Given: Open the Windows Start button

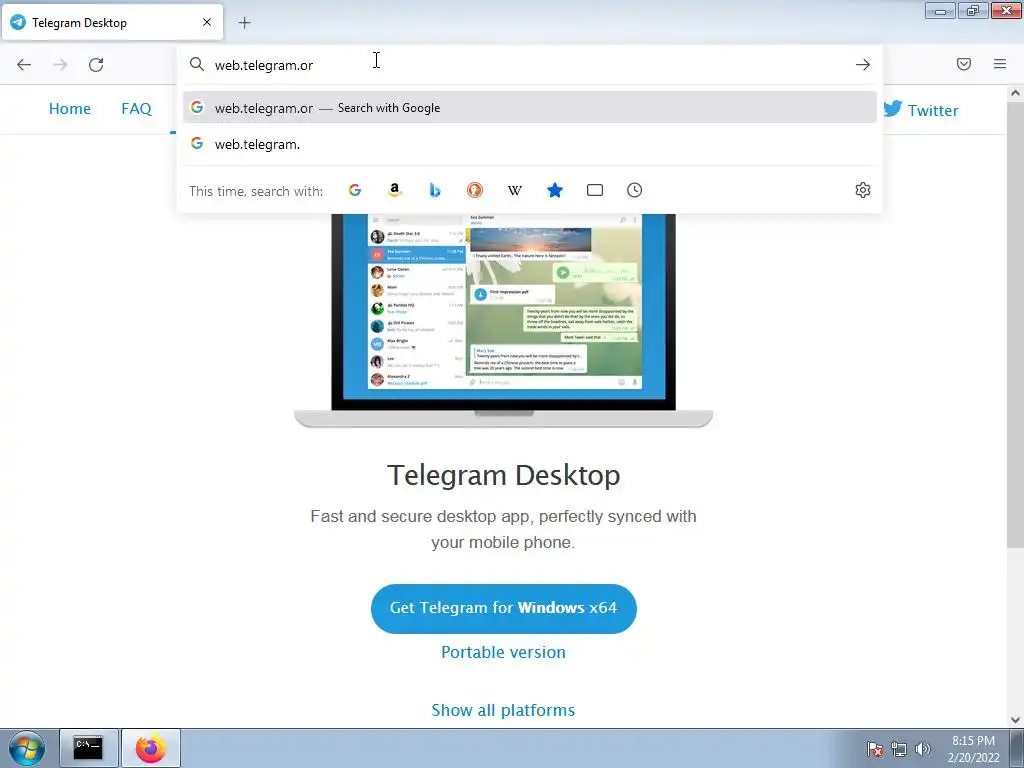Looking at the screenshot, I should click(27, 748).
